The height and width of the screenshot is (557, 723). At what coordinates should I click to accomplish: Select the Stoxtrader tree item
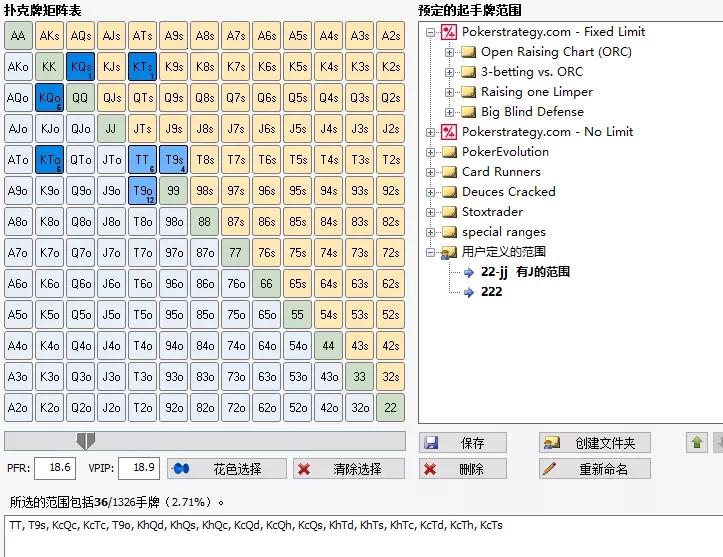pos(492,212)
